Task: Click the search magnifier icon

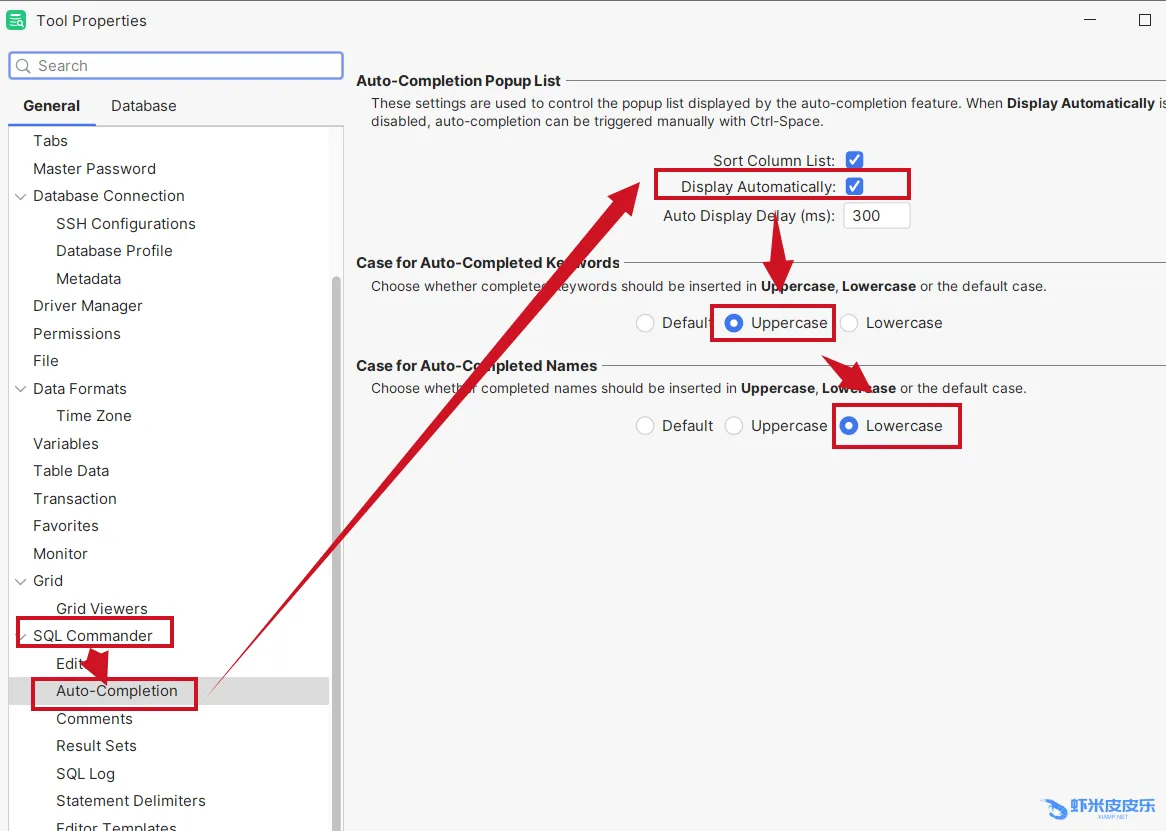Action: coord(22,66)
